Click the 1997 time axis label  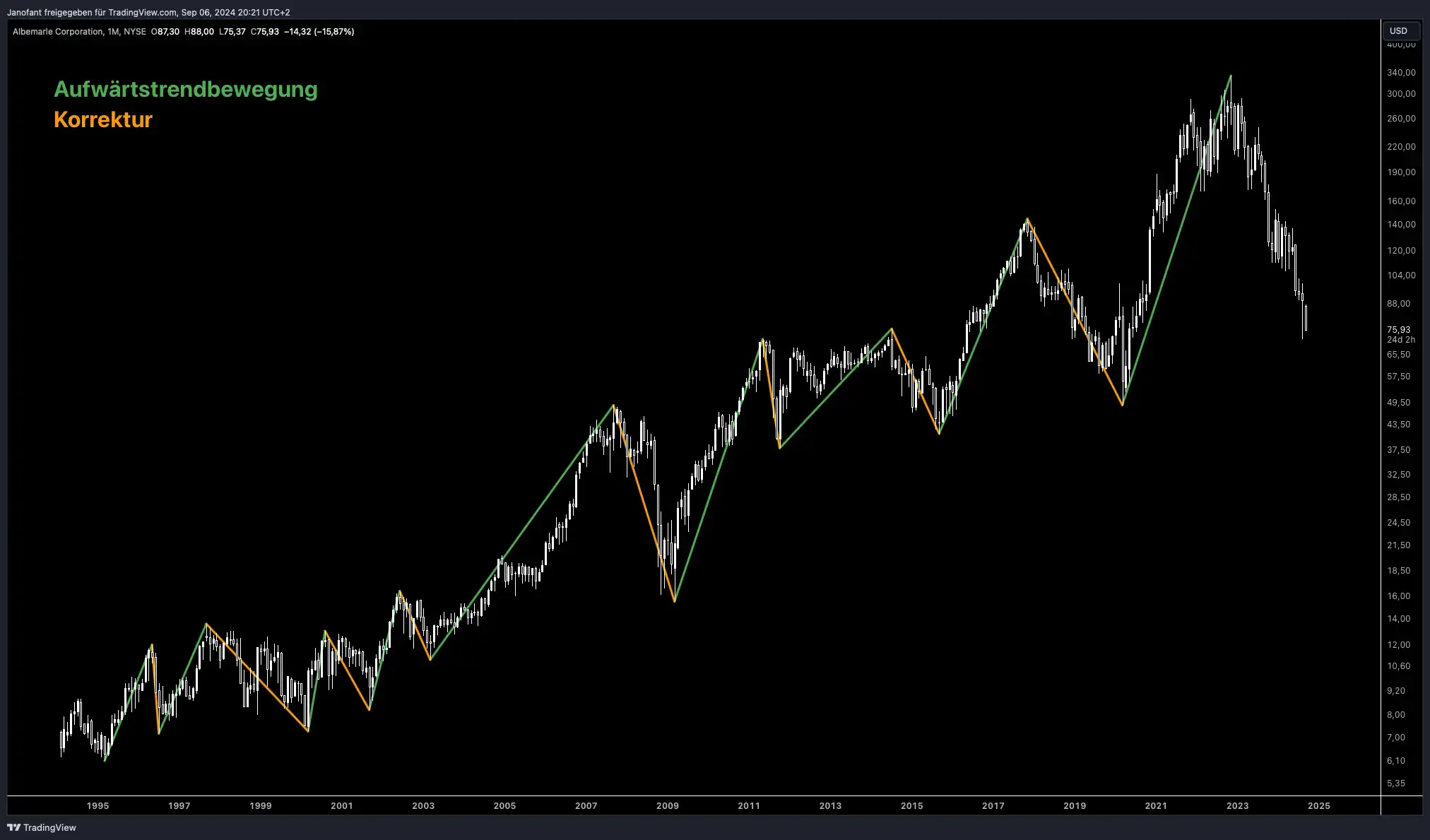click(179, 806)
